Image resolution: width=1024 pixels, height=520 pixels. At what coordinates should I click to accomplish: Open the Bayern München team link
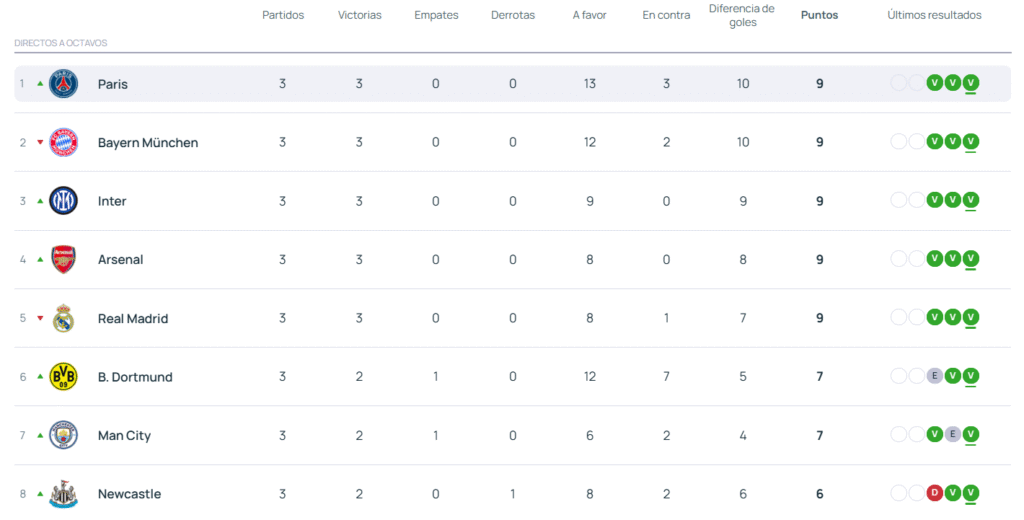coord(148,143)
